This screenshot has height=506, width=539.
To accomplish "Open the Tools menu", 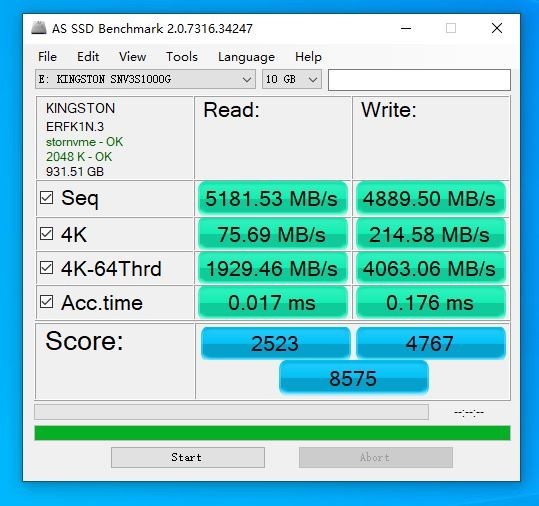I will click(182, 57).
